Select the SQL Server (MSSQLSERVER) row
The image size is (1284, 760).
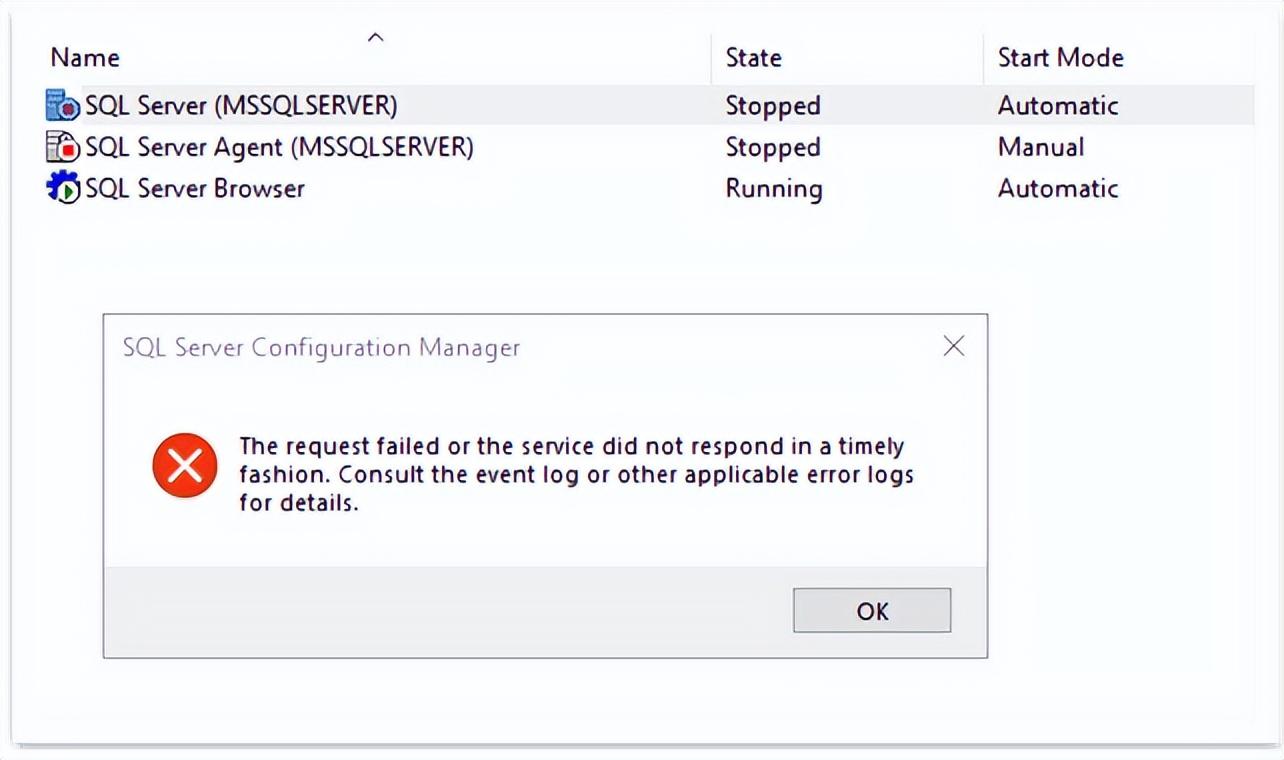241,105
